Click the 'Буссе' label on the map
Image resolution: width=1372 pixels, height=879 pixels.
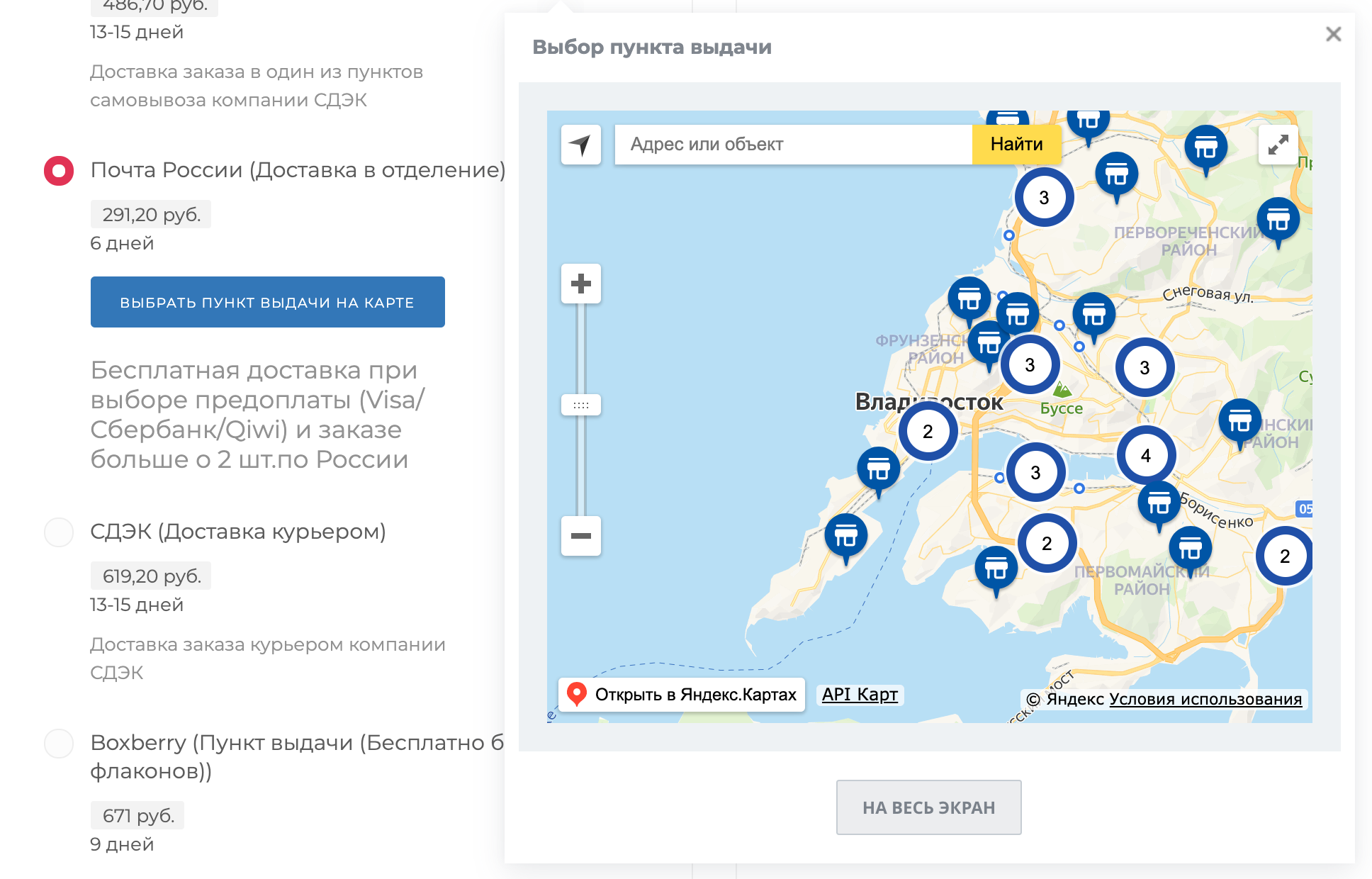(x=1062, y=408)
